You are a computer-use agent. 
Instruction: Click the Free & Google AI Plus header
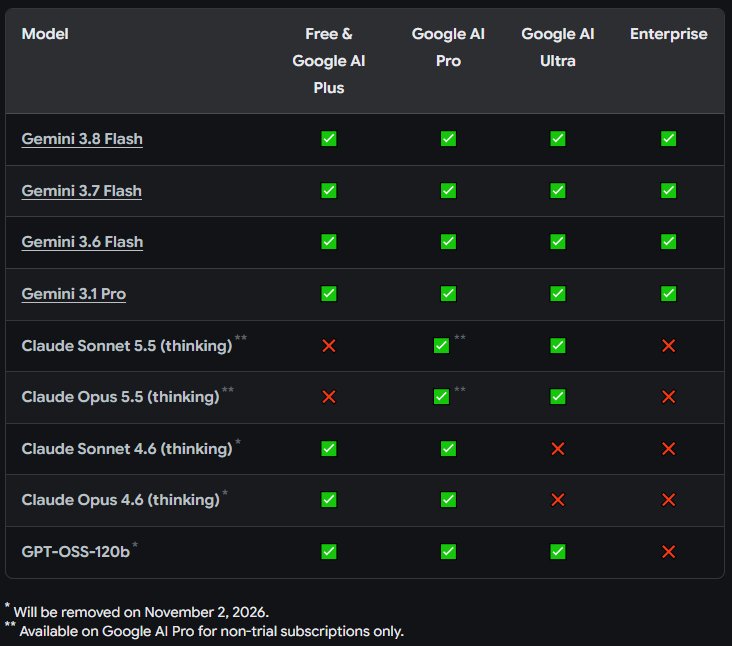329,61
